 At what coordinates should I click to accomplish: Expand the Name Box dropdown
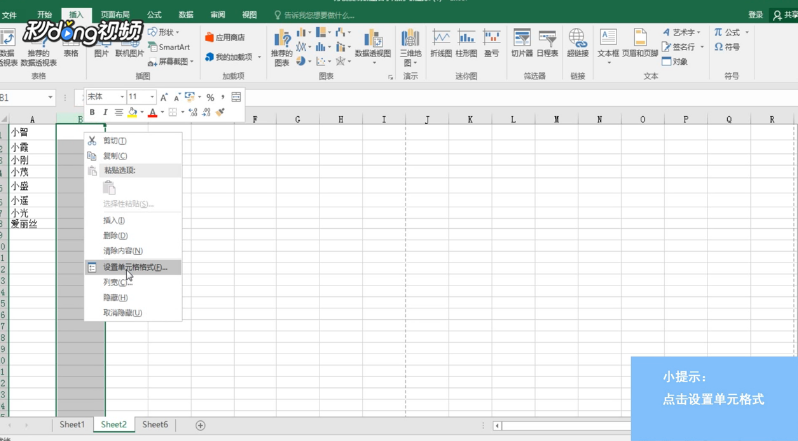coord(50,97)
